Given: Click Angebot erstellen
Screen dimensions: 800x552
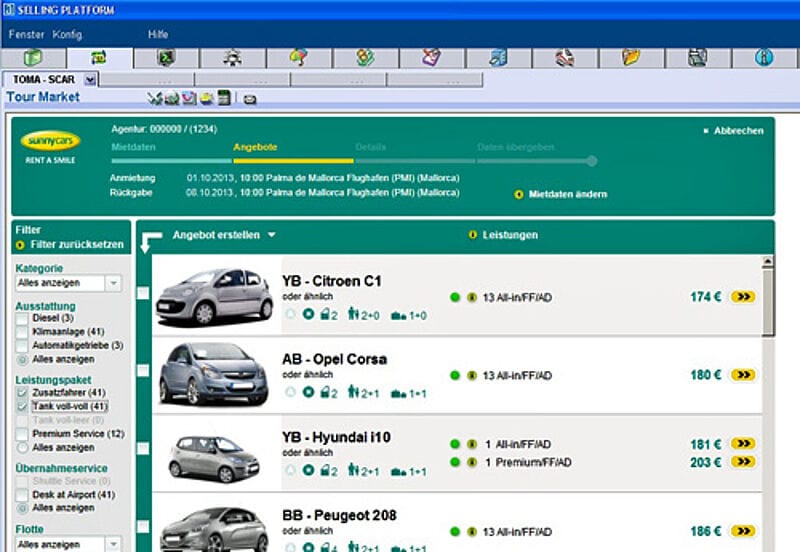Looking at the screenshot, I should [x=216, y=235].
